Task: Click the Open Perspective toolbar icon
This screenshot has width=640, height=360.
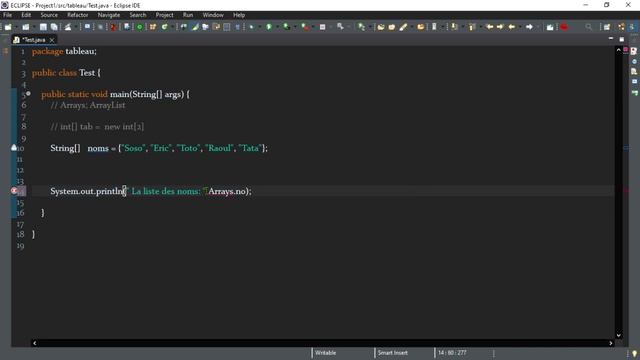Action: pos(607,27)
